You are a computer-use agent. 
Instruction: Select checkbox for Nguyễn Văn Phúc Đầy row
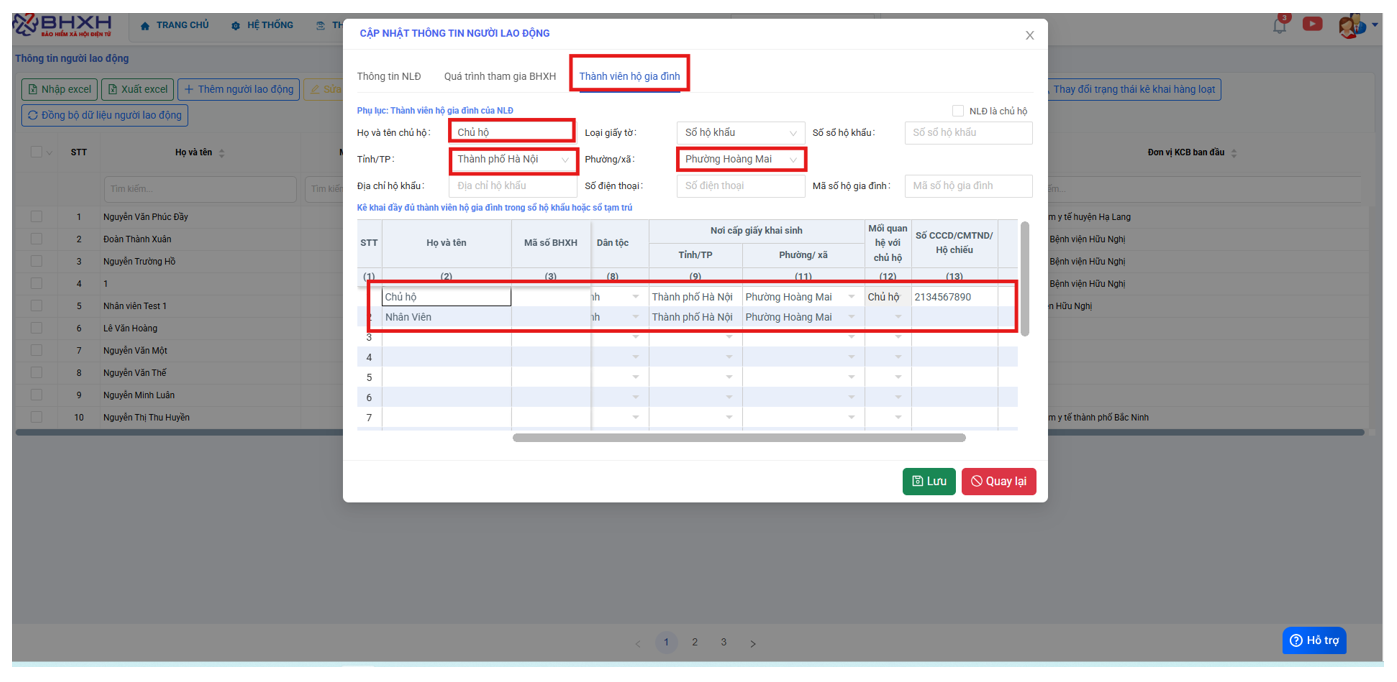[37, 217]
